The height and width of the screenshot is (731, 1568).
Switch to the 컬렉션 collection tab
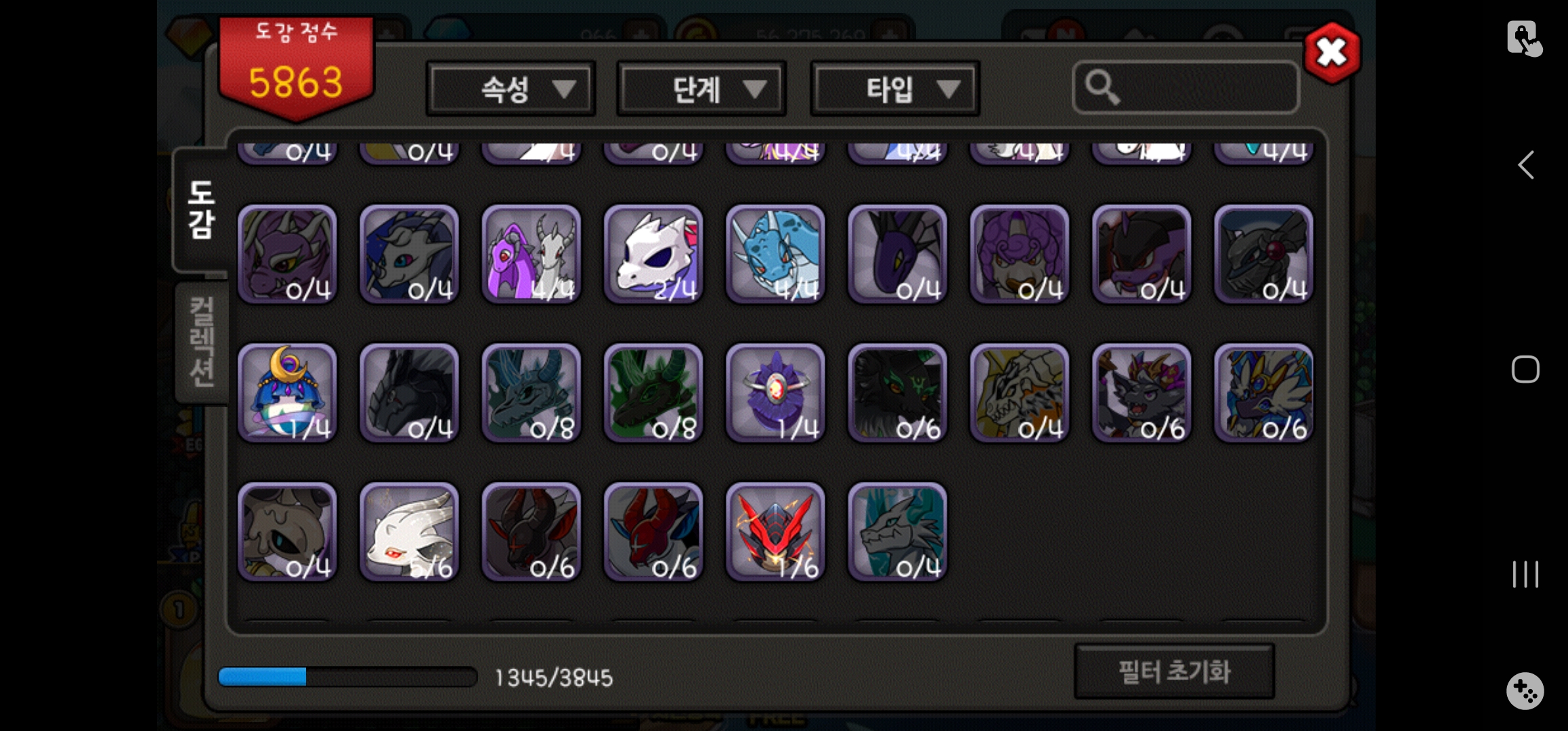tap(202, 342)
